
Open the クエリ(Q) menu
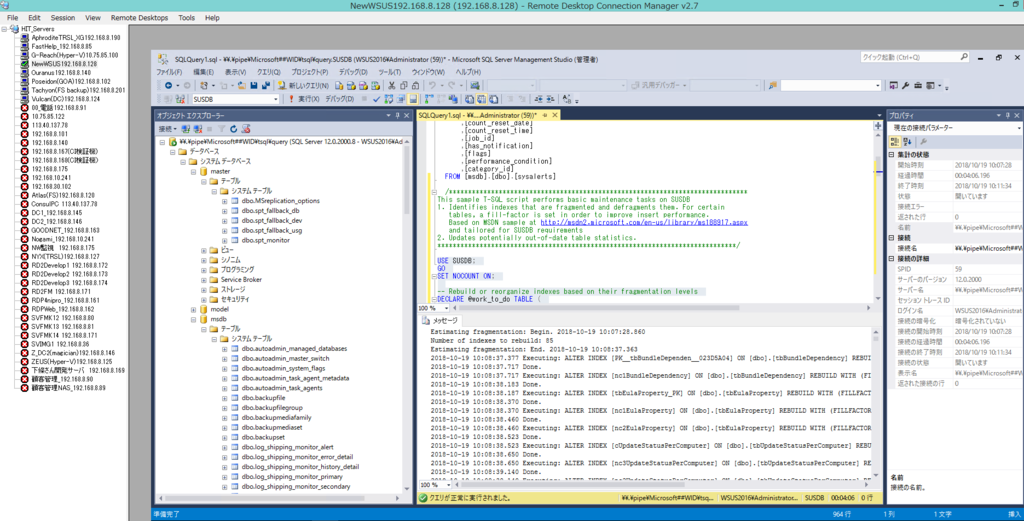[268, 72]
